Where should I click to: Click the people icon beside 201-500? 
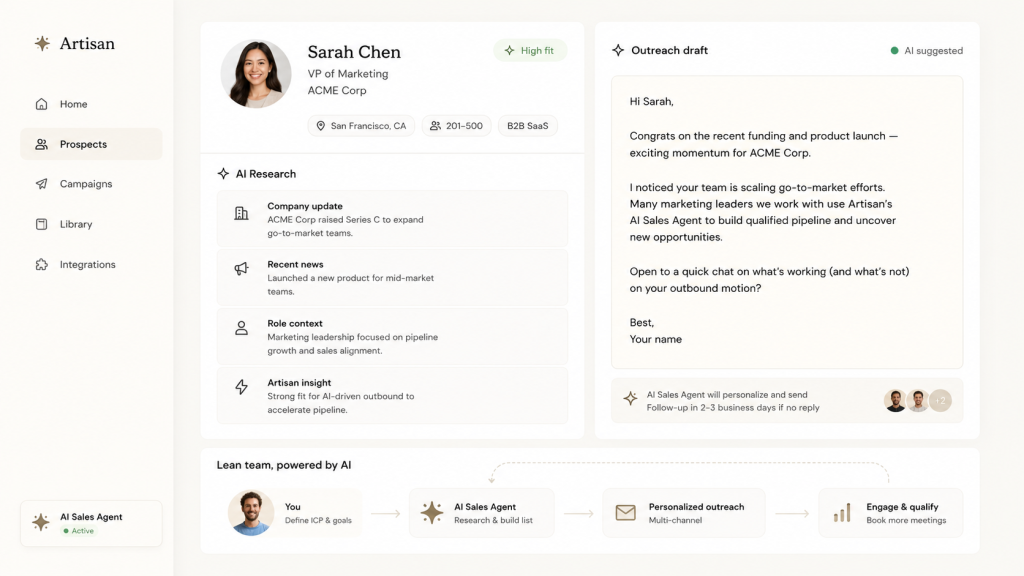pyautogui.click(x=435, y=126)
